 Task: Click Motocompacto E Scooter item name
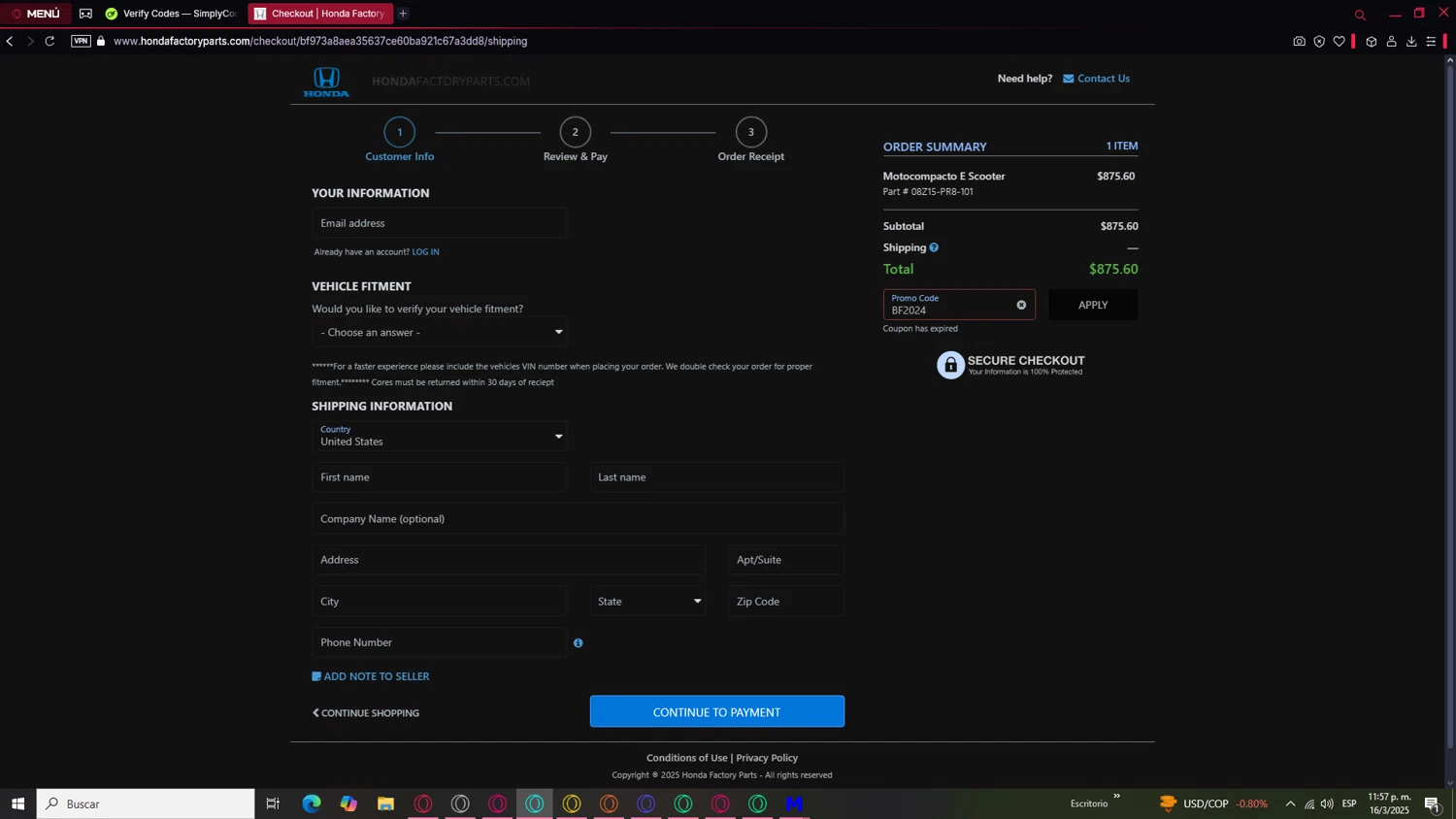(x=943, y=177)
